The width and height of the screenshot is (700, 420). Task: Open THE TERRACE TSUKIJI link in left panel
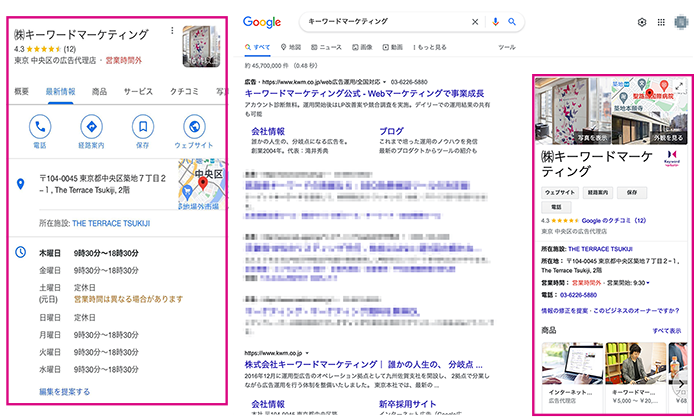(111, 223)
